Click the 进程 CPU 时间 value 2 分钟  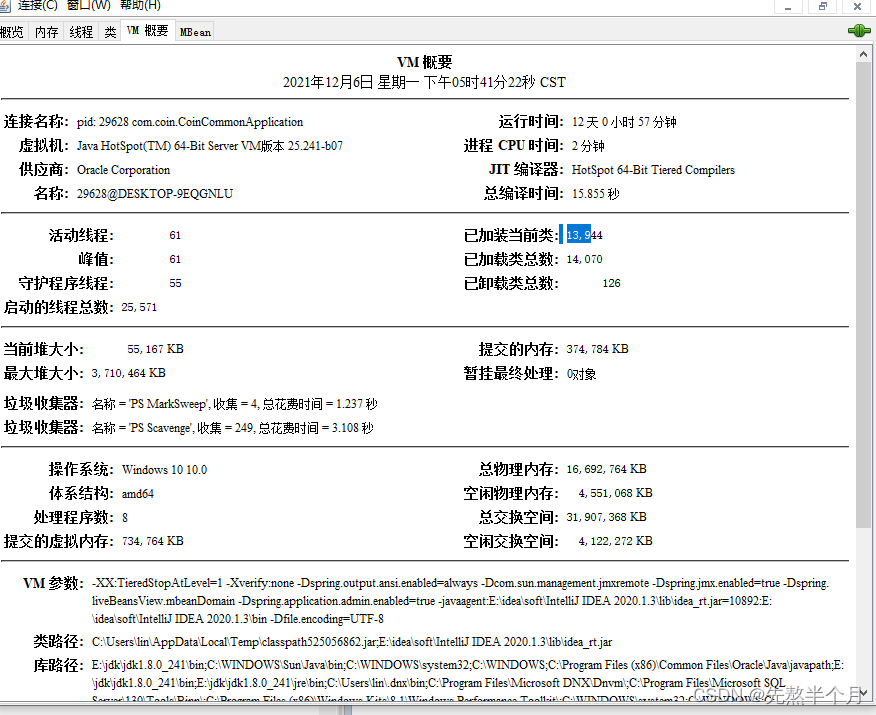588,146
